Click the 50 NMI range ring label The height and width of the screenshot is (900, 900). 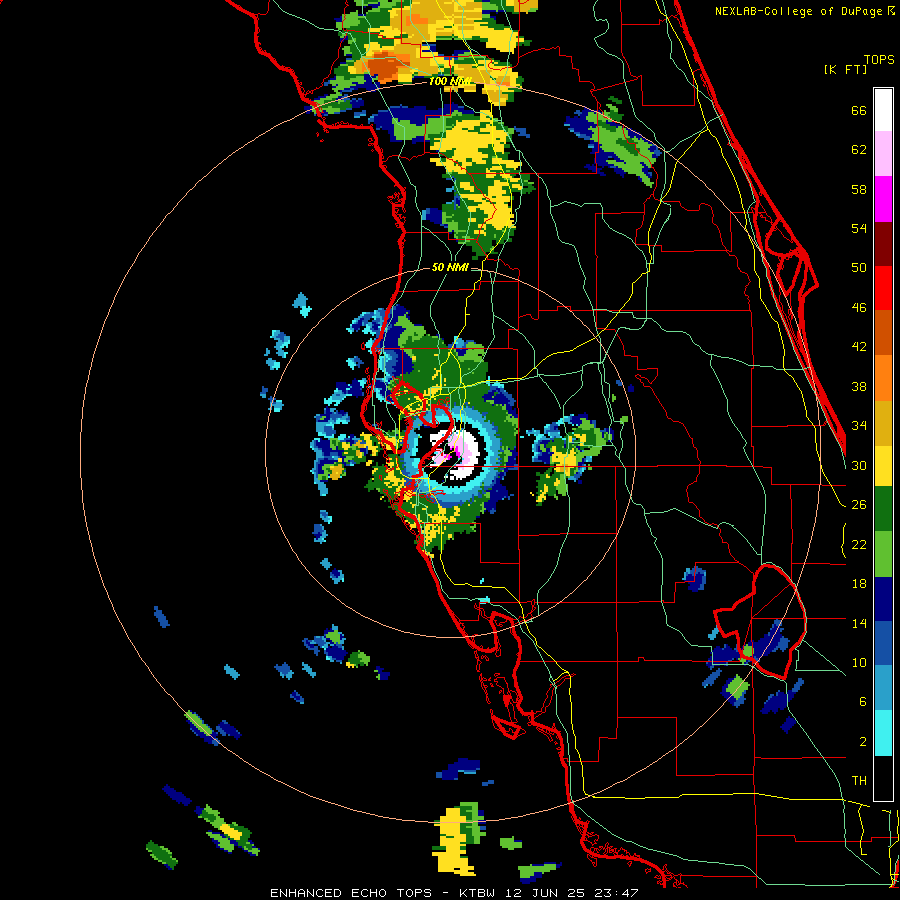pyautogui.click(x=449, y=267)
